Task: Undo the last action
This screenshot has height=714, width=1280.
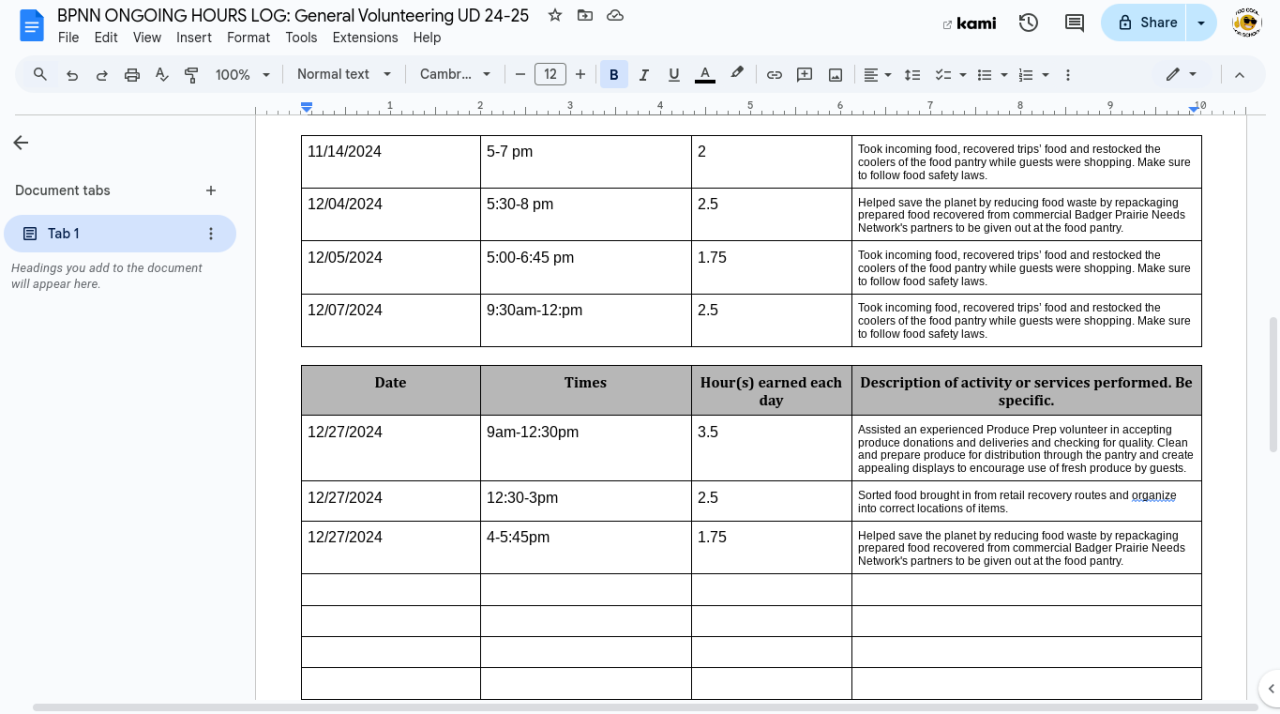Action: [71, 74]
